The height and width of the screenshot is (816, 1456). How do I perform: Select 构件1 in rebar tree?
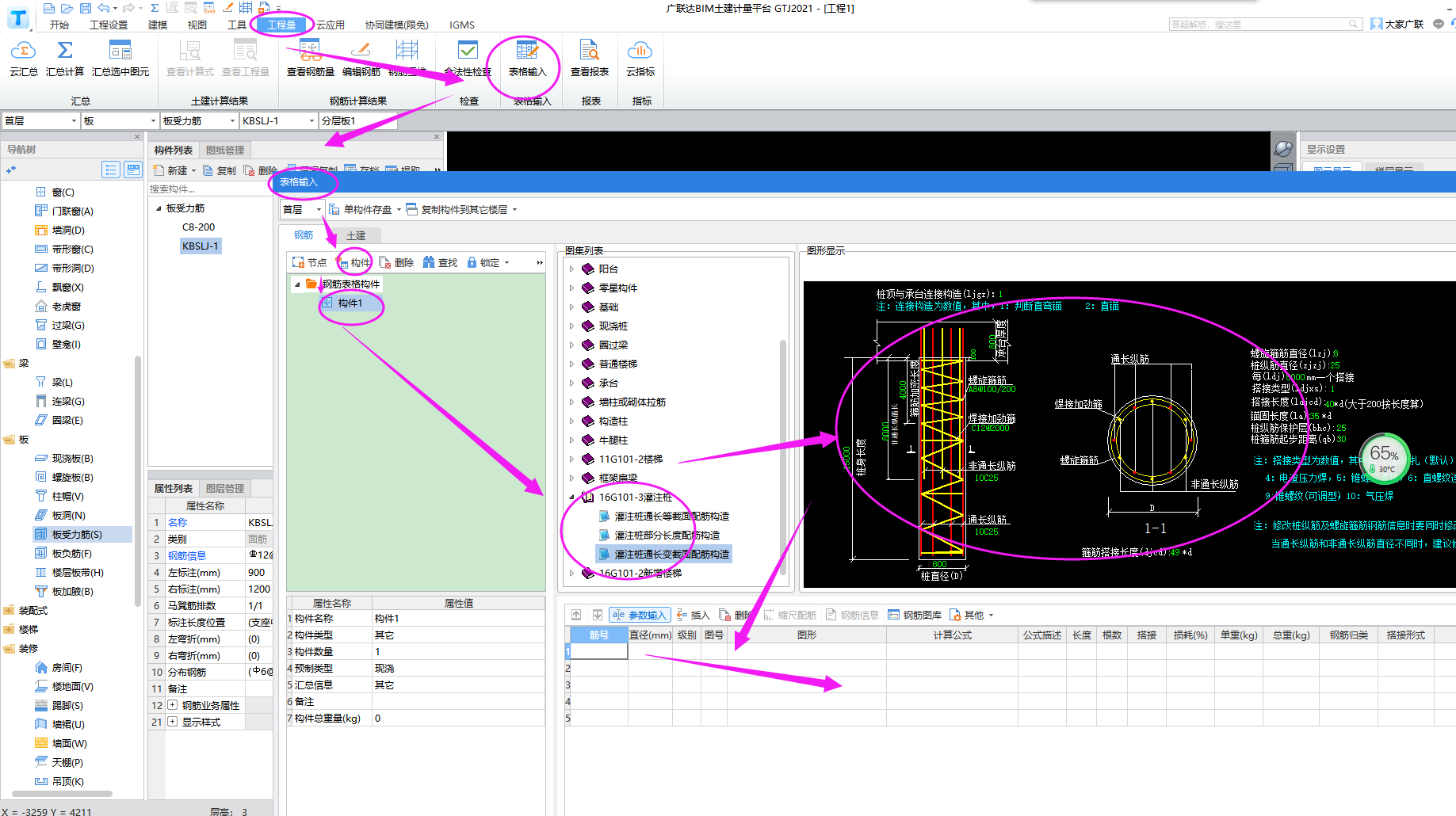[350, 303]
